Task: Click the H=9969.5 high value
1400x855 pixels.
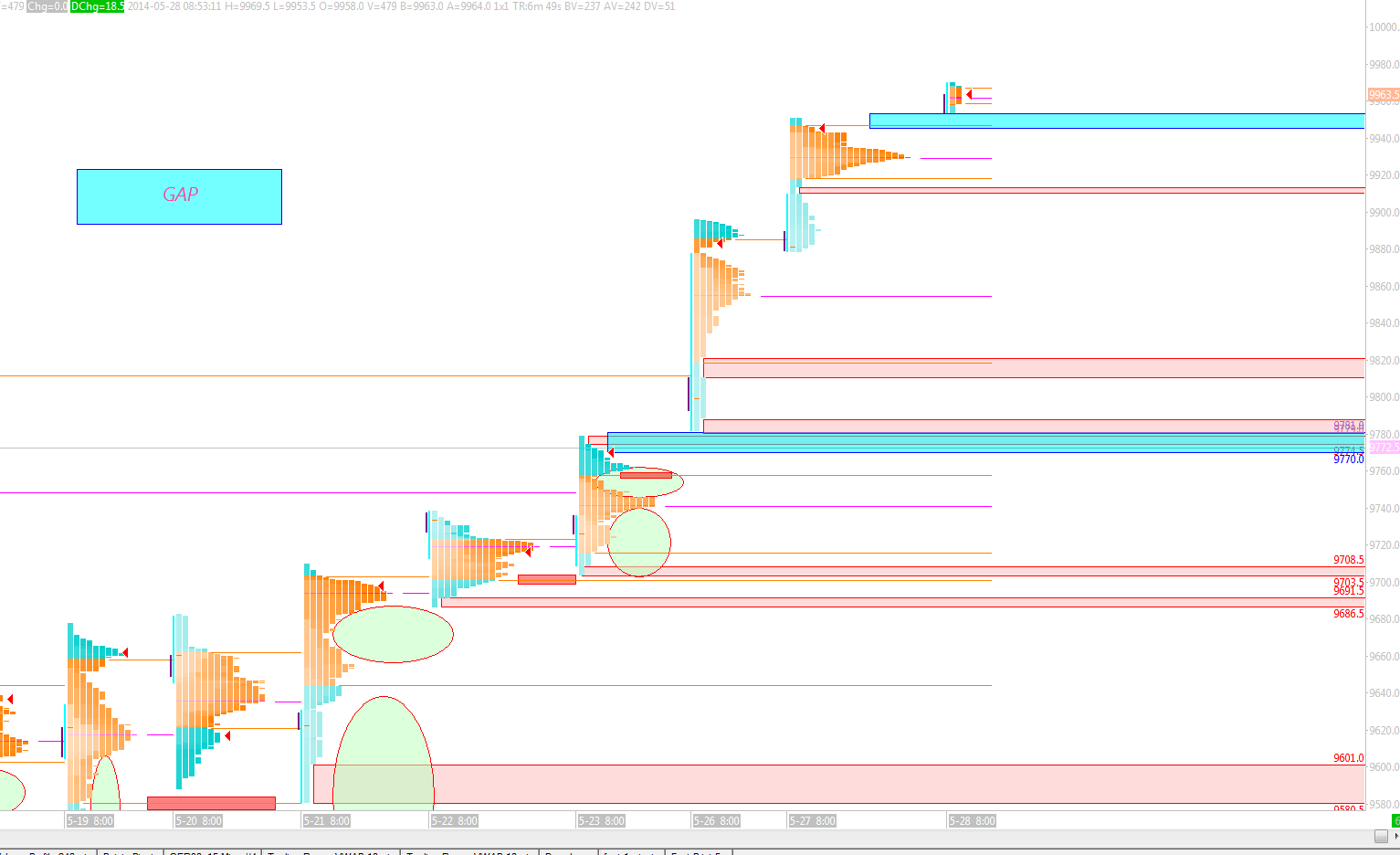Action: pyautogui.click(x=247, y=6)
